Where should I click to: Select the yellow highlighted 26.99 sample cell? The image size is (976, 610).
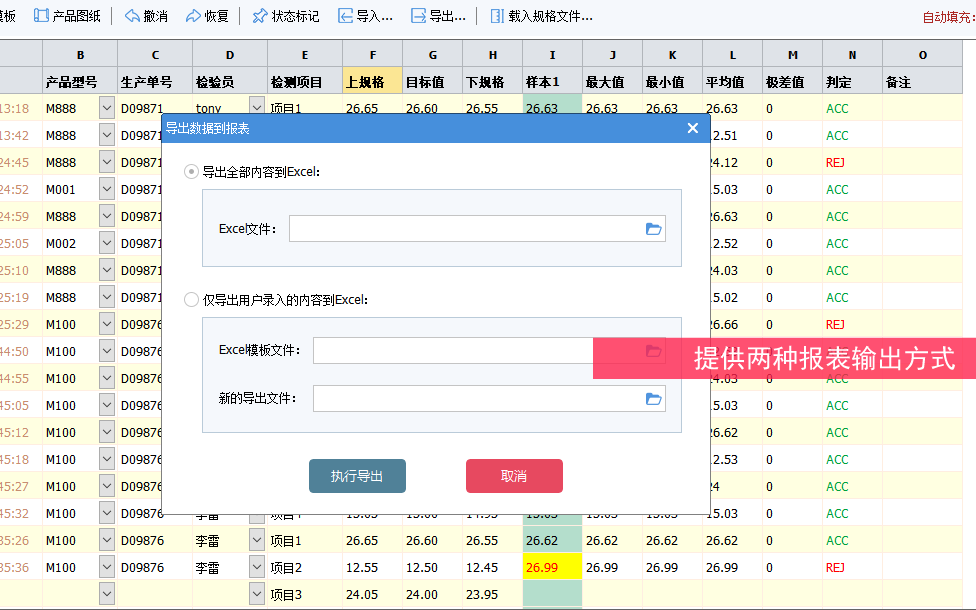[552, 567]
